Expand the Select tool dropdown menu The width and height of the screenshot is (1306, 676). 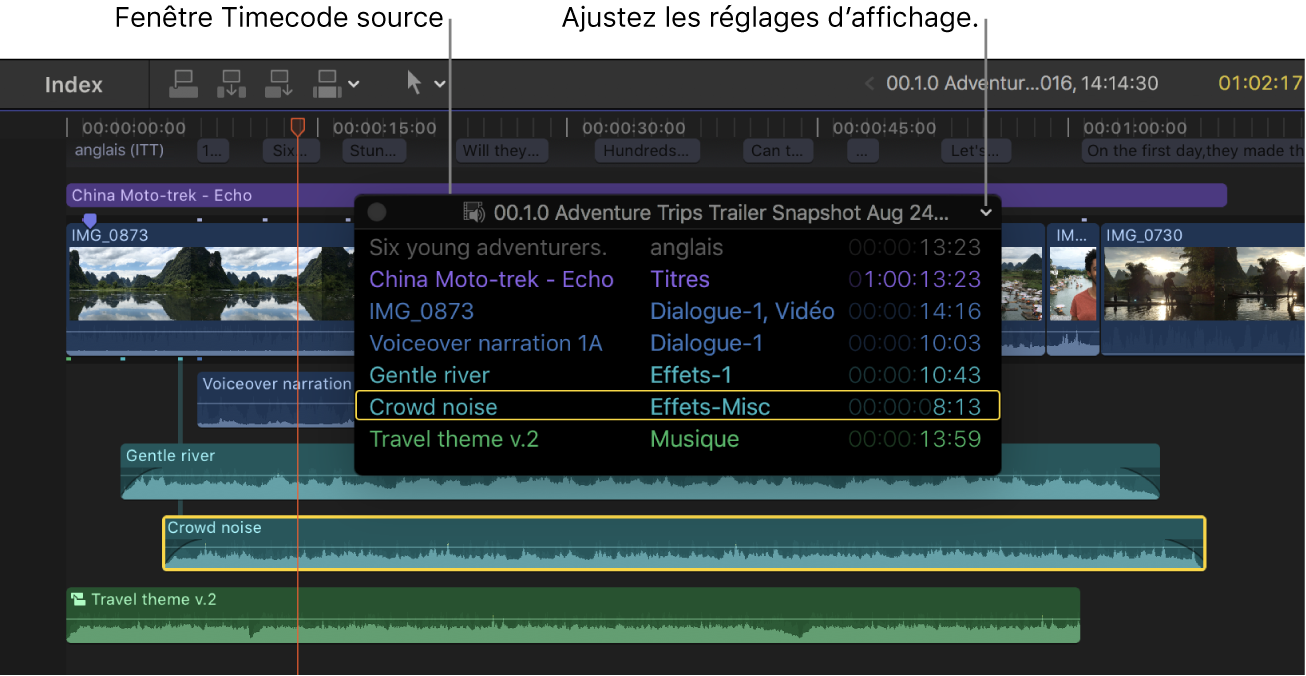(440, 84)
